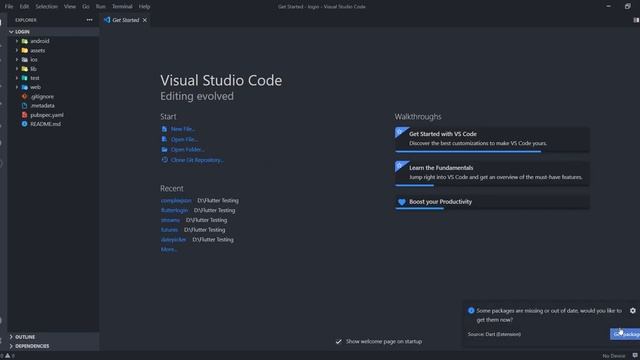Click the assets folder icon
This screenshot has height=360, width=640.
tap(24, 51)
